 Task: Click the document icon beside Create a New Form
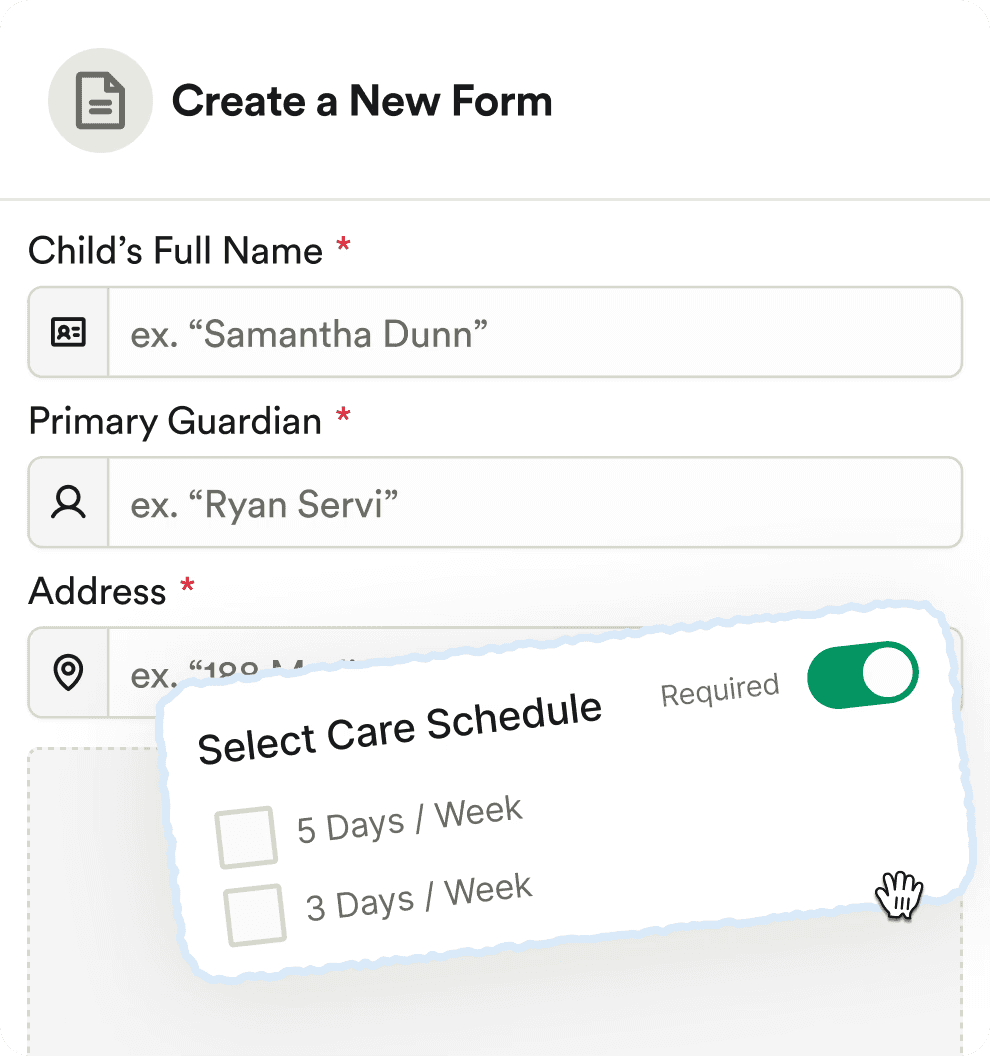100,102
